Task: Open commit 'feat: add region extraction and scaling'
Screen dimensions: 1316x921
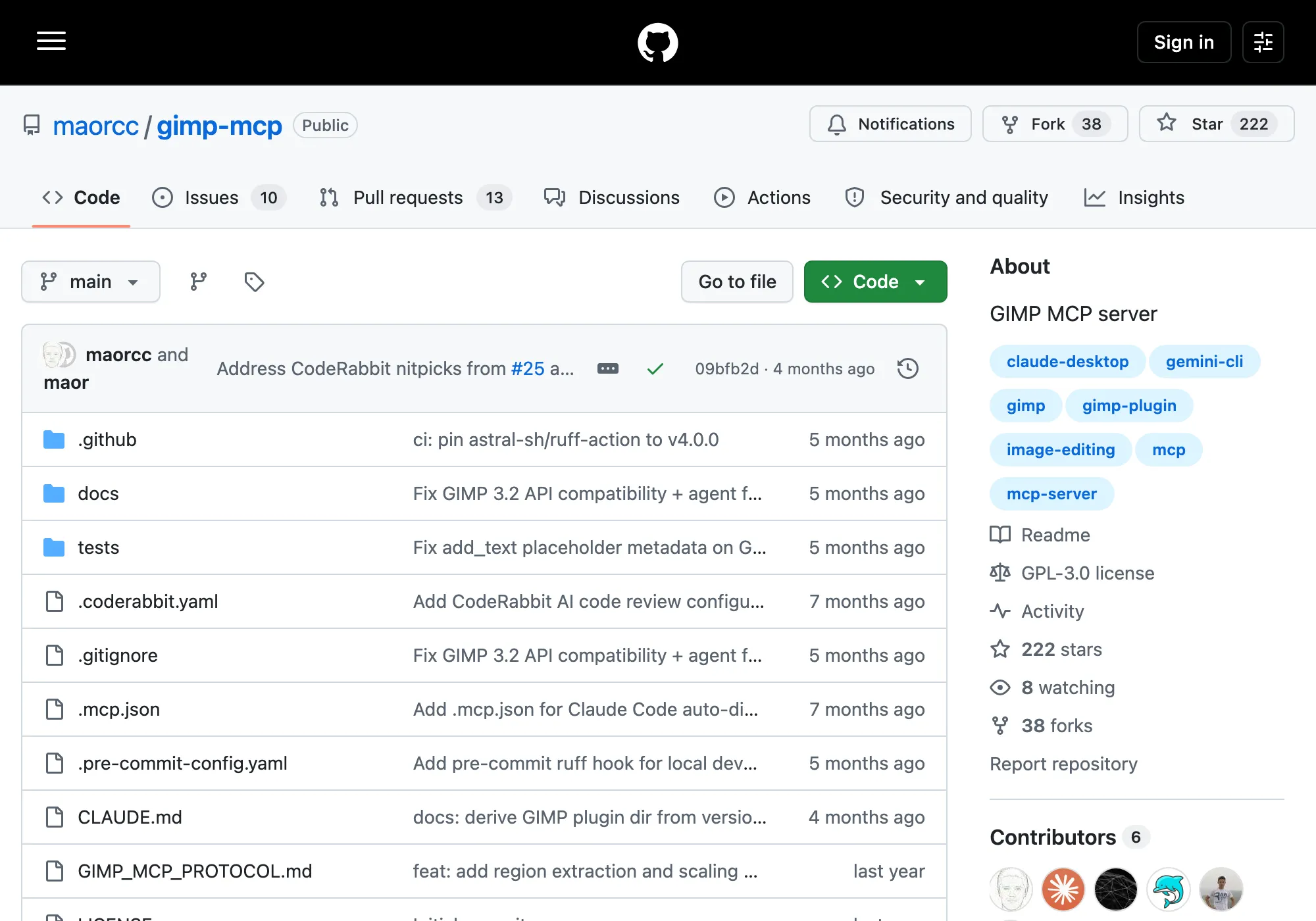Action: (x=585, y=871)
